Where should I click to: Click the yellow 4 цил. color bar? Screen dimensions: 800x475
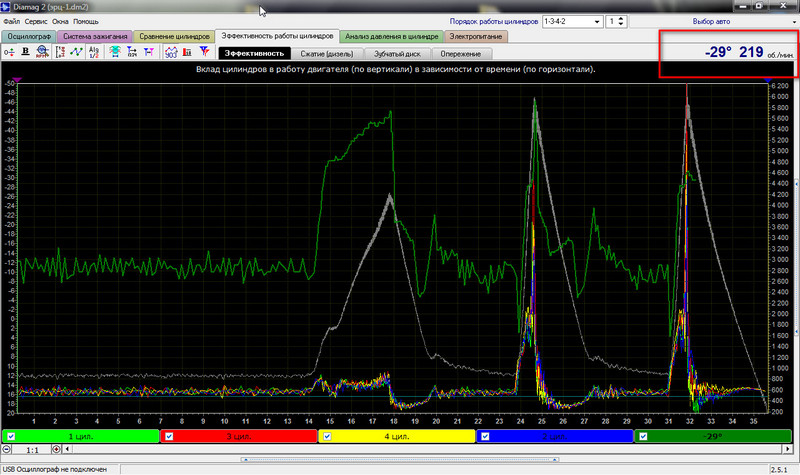coord(396,436)
